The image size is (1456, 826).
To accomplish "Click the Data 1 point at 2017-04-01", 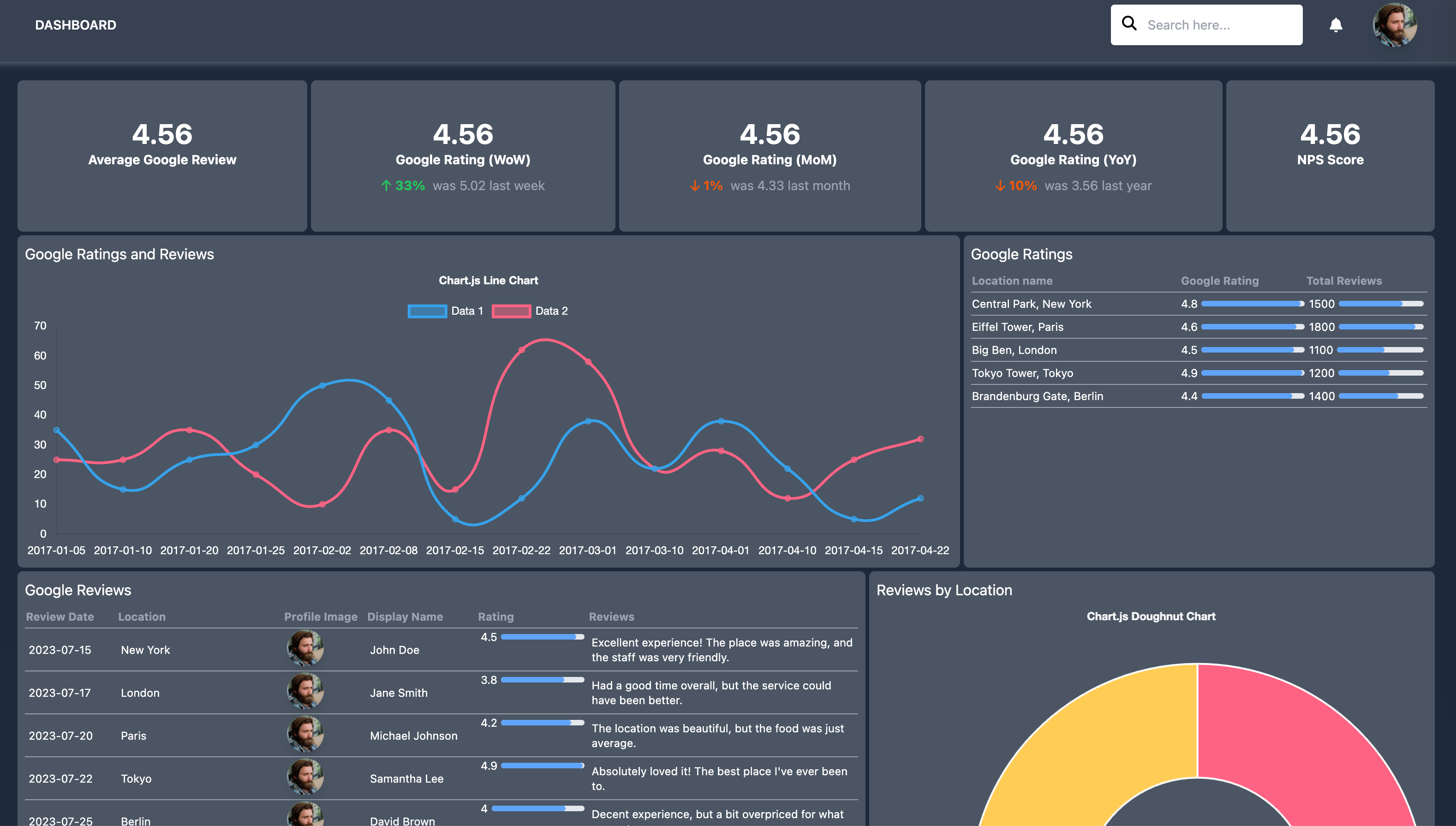I will (x=721, y=421).
